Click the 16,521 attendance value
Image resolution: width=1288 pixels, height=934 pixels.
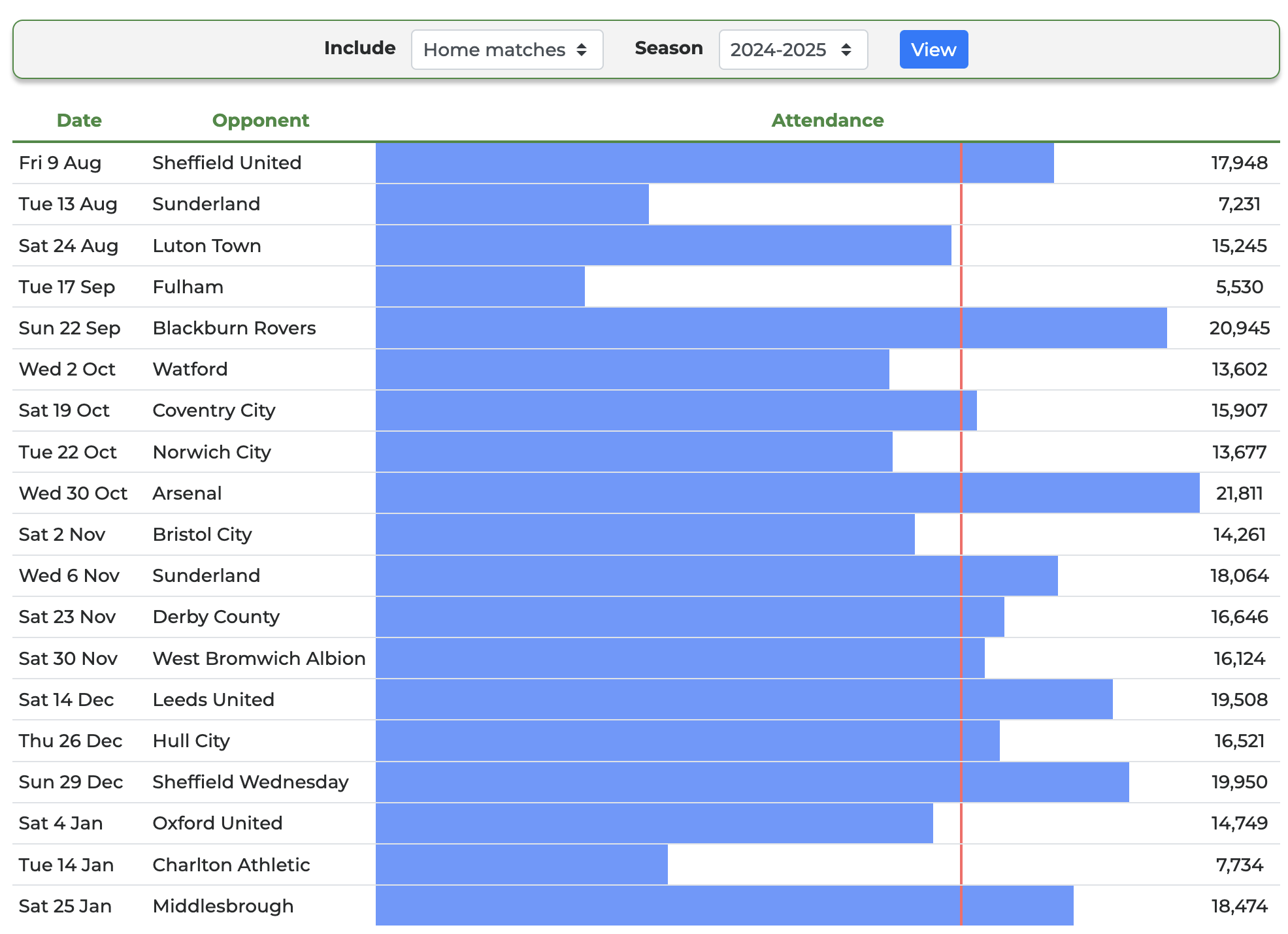coord(1239,741)
